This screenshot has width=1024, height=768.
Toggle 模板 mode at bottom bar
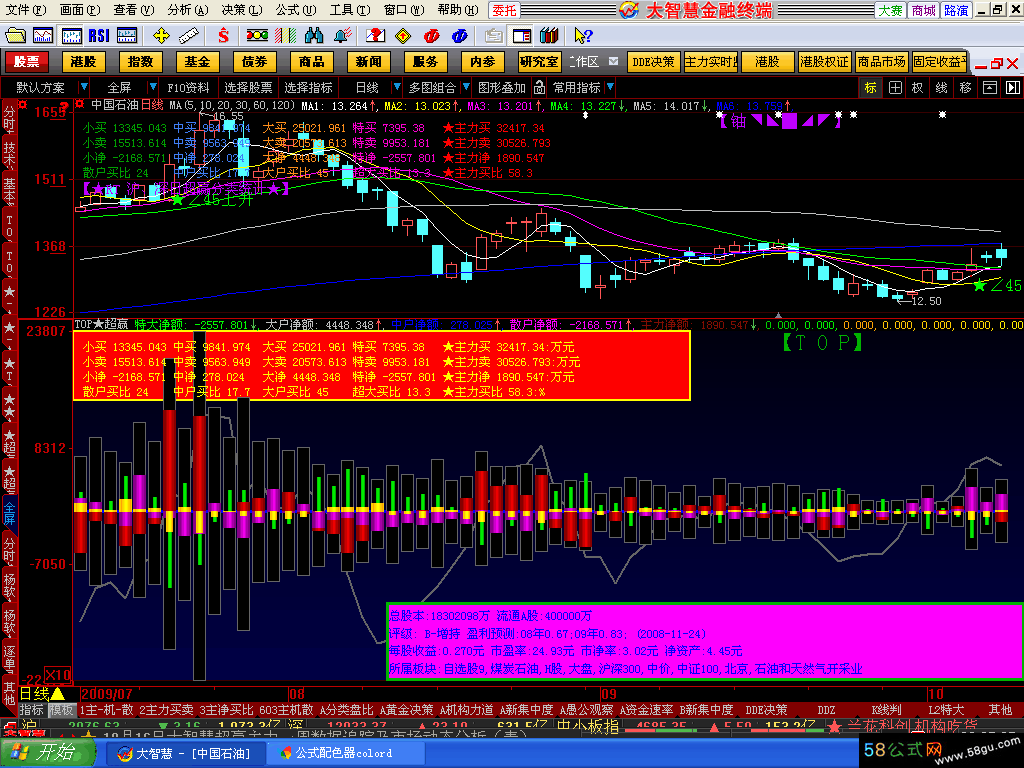[x=62, y=710]
